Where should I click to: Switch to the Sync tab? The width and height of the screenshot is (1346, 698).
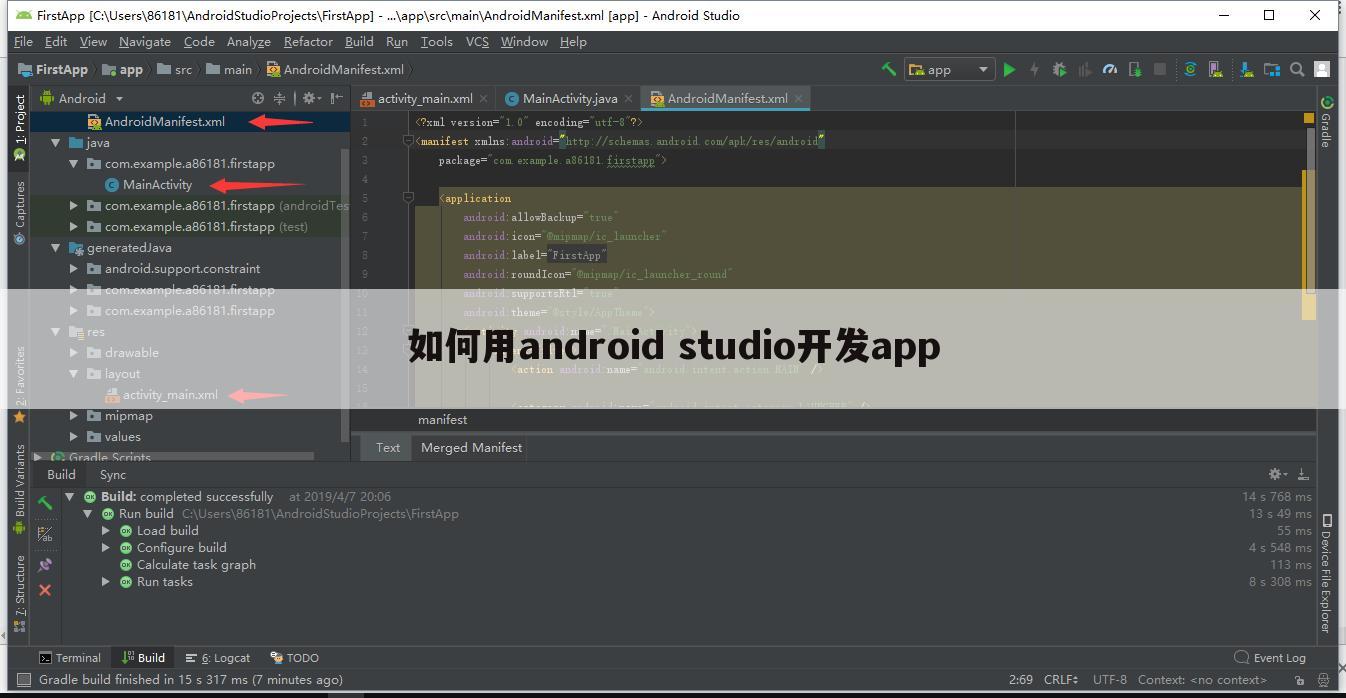click(113, 475)
